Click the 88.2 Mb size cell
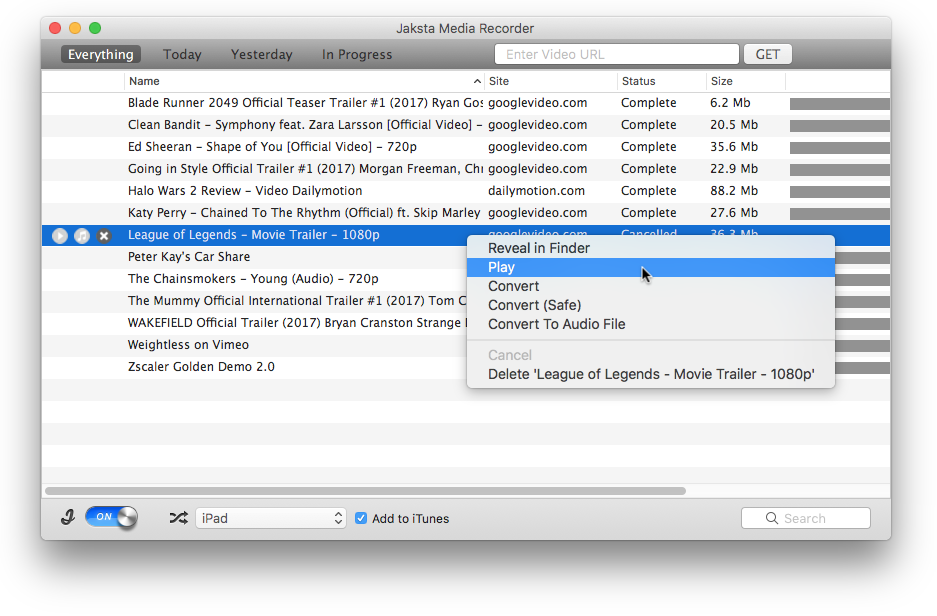This screenshot has width=937, height=616. 734,191
